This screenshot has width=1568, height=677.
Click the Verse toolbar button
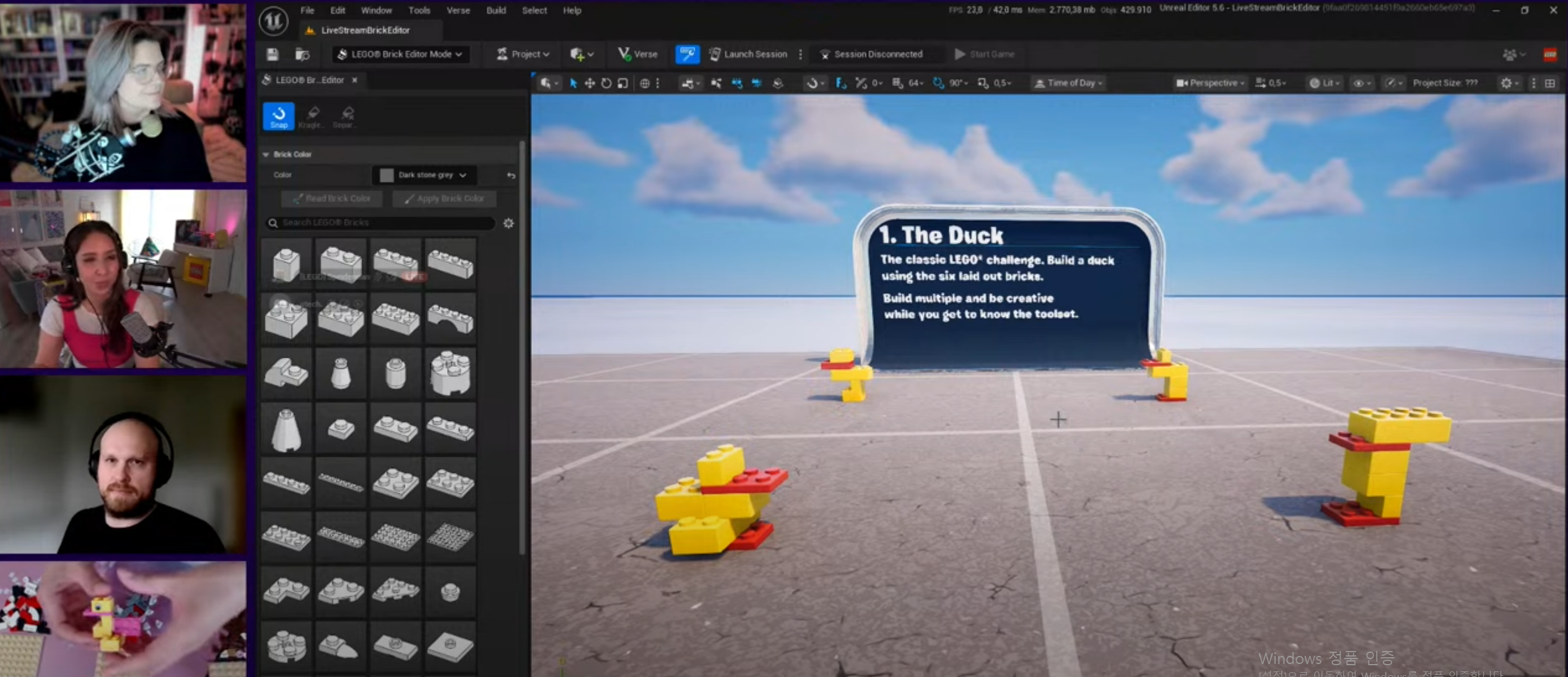tap(637, 54)
